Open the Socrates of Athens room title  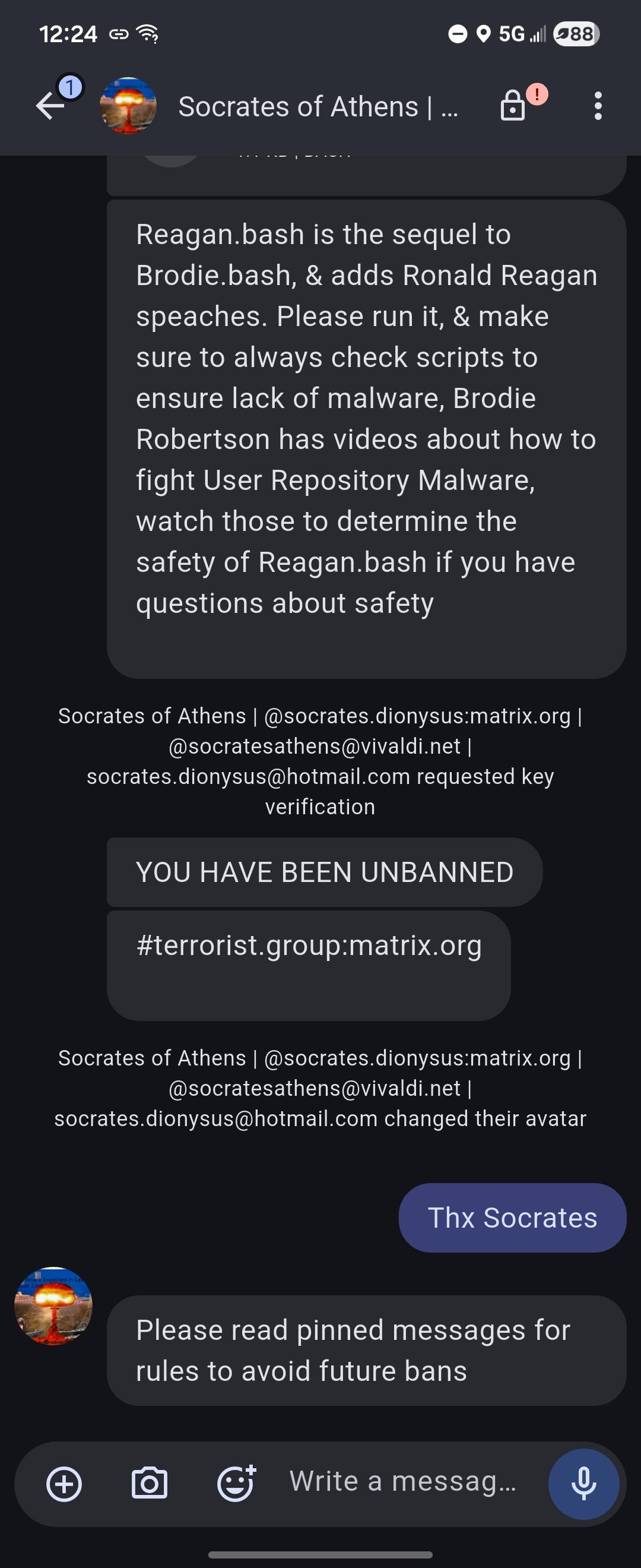point(318,107)
